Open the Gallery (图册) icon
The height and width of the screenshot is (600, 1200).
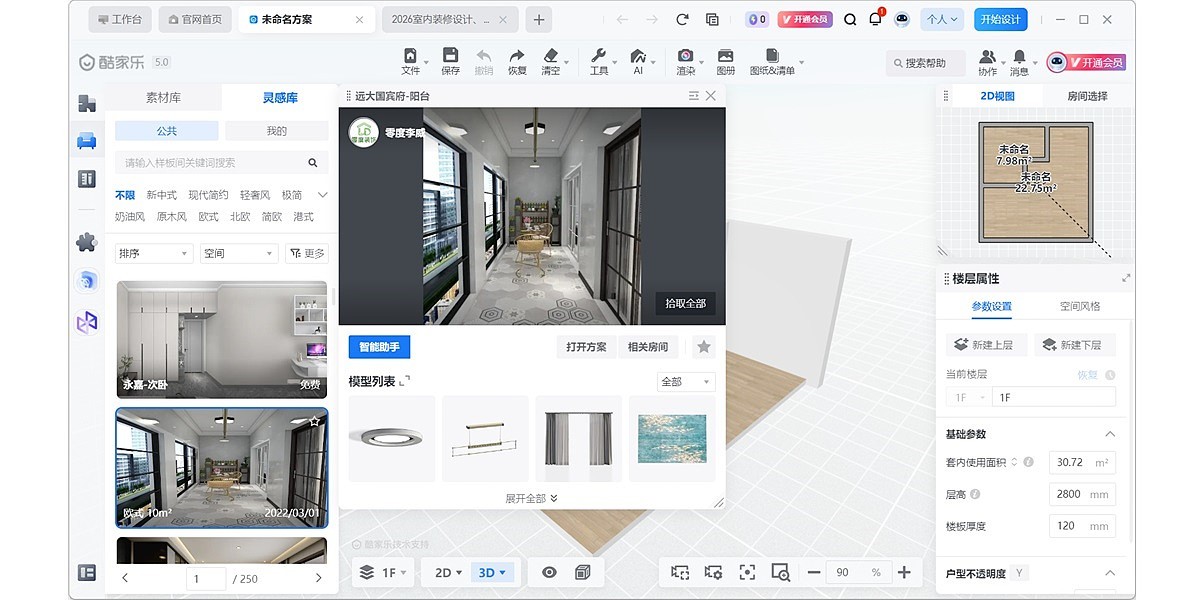[x=726, y=61]
